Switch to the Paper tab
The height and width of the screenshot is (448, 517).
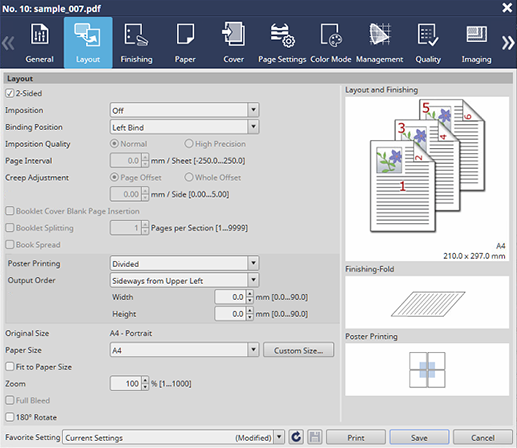tap(185, 43)
